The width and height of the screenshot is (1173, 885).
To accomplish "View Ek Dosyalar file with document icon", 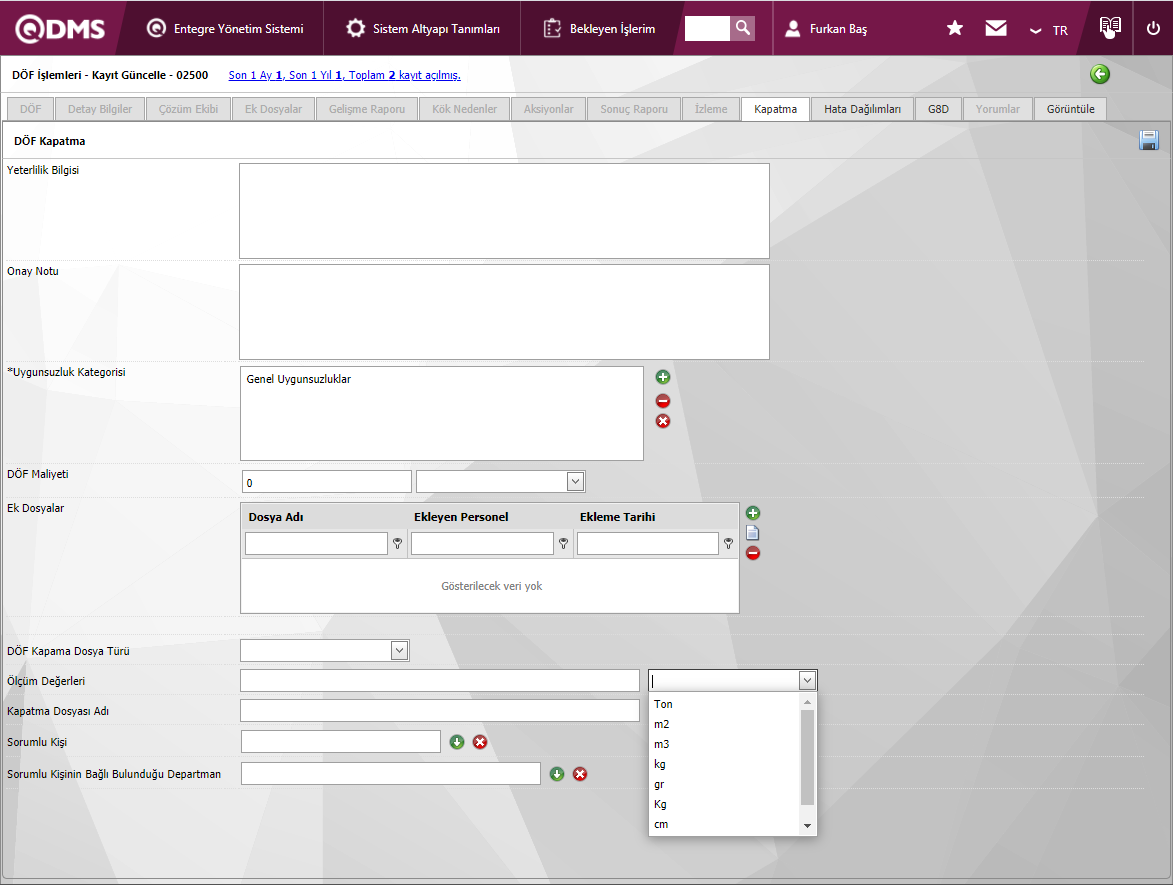I will point(753,533).
